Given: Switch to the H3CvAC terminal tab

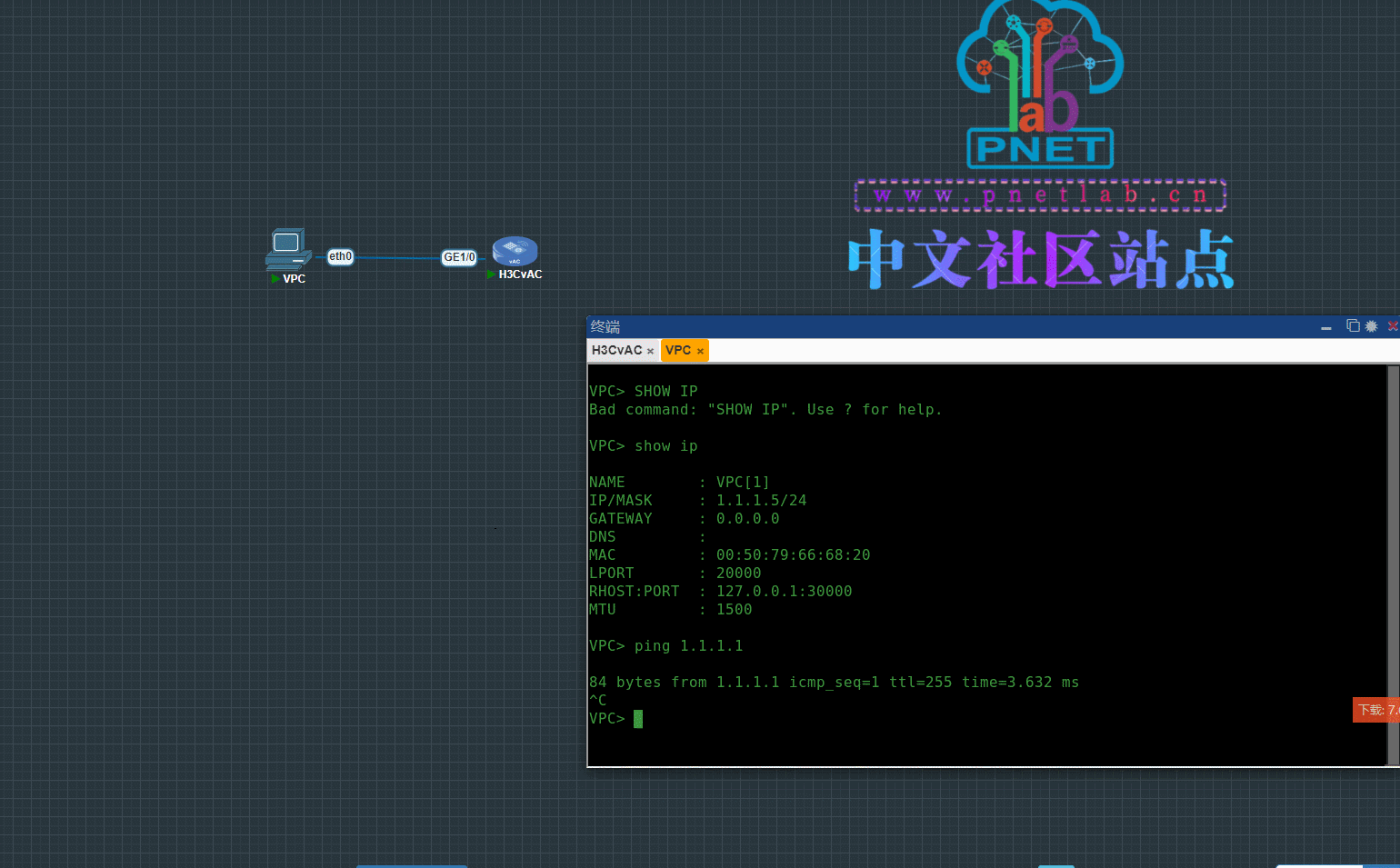Looking at the screenshot, I should [x=616, y=350].
